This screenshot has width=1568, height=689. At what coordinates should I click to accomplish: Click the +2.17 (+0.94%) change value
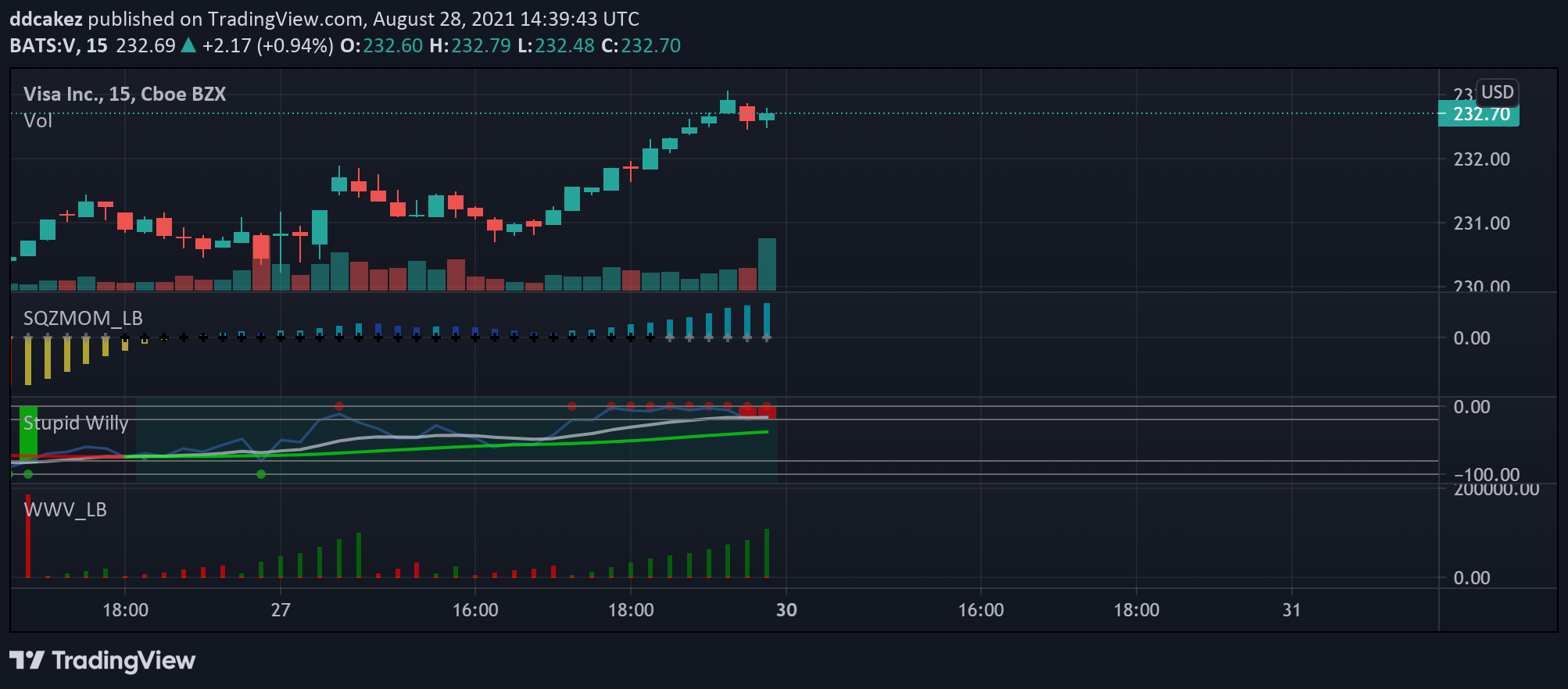[x=267, y=45]
